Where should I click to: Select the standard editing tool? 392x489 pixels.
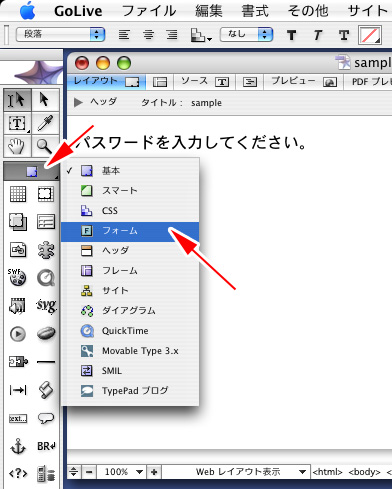17,100
